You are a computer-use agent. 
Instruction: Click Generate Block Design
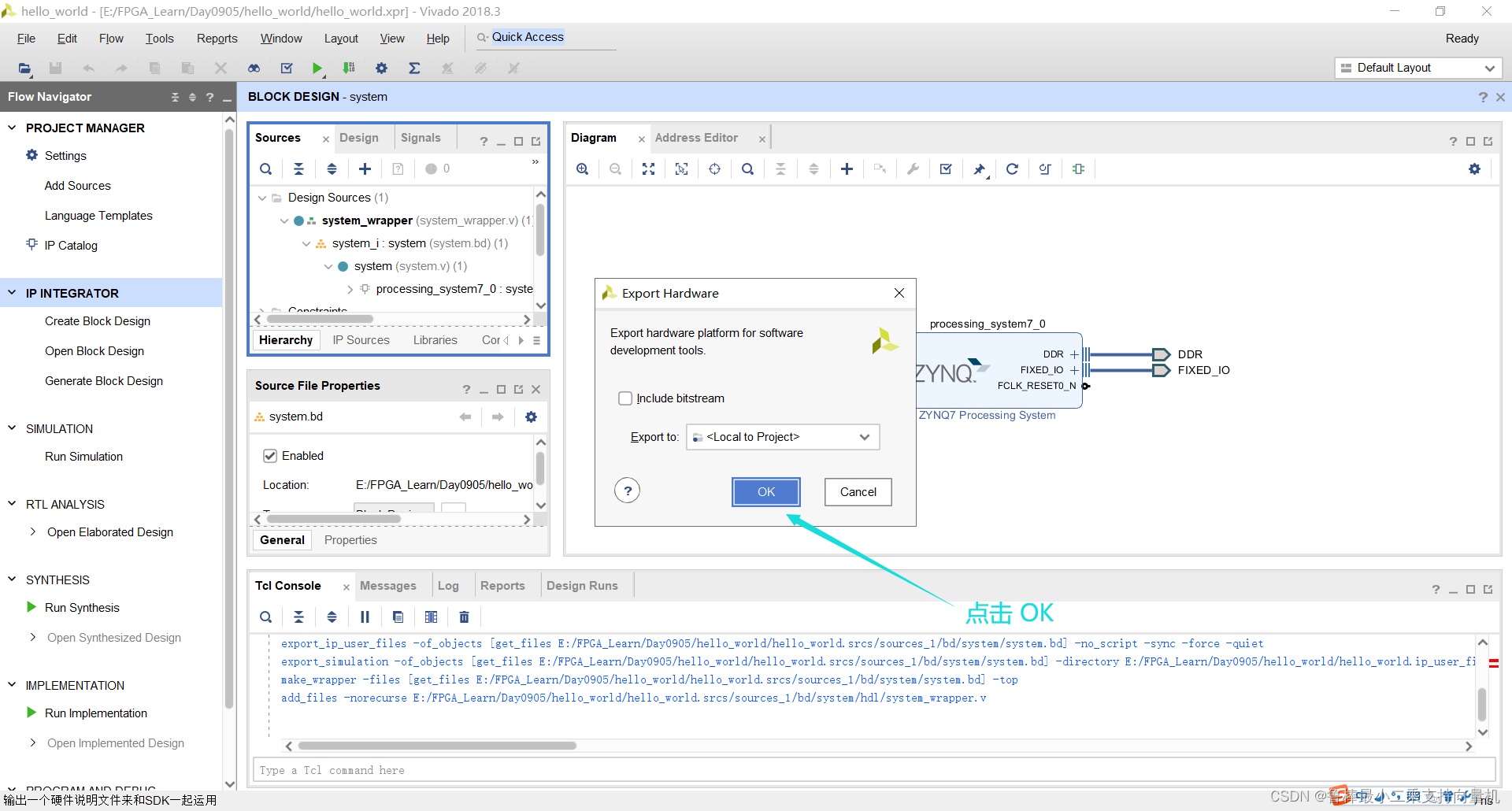tap(104, 381)
